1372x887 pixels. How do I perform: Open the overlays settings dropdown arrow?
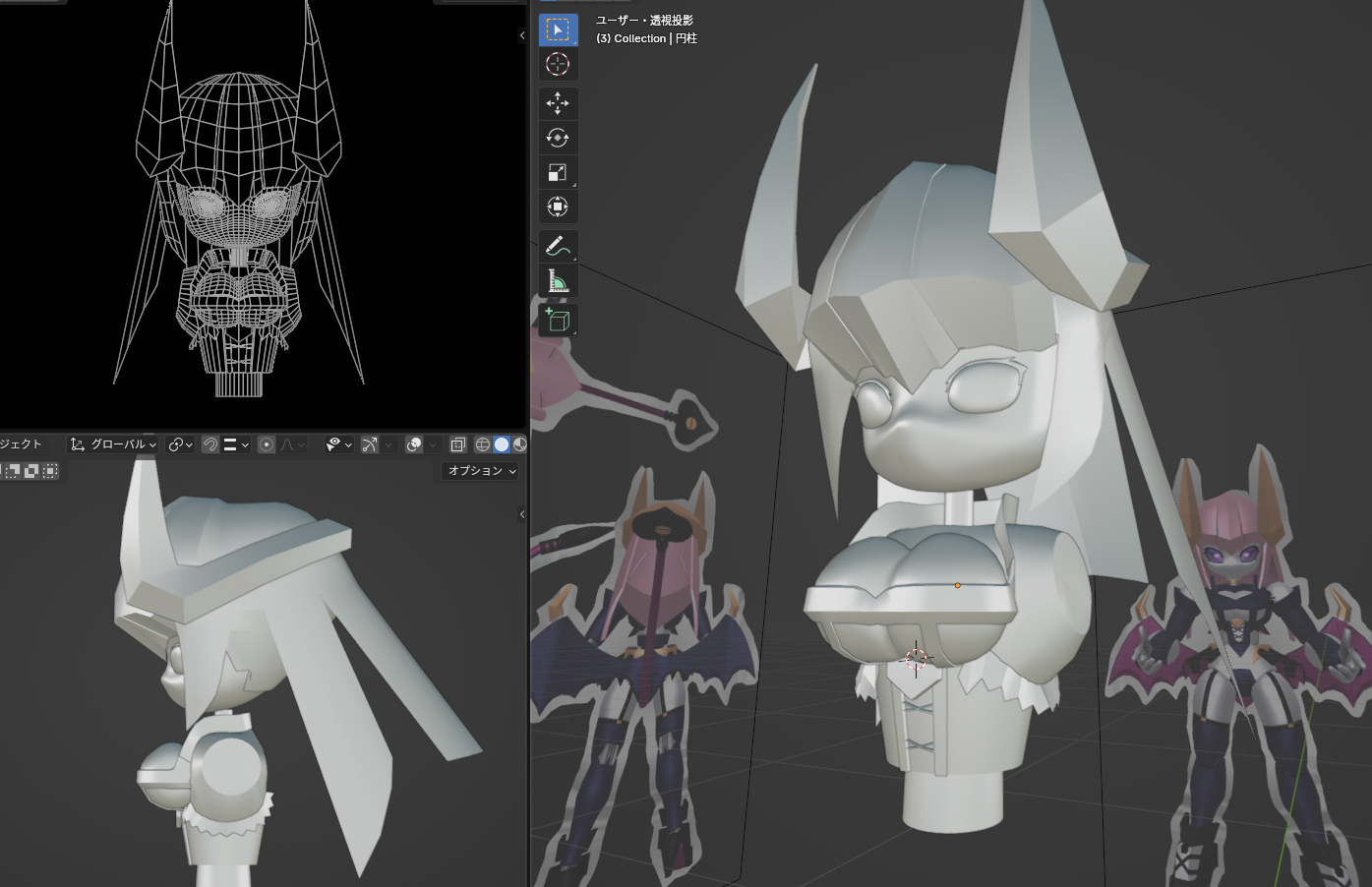tap(433, 444)
